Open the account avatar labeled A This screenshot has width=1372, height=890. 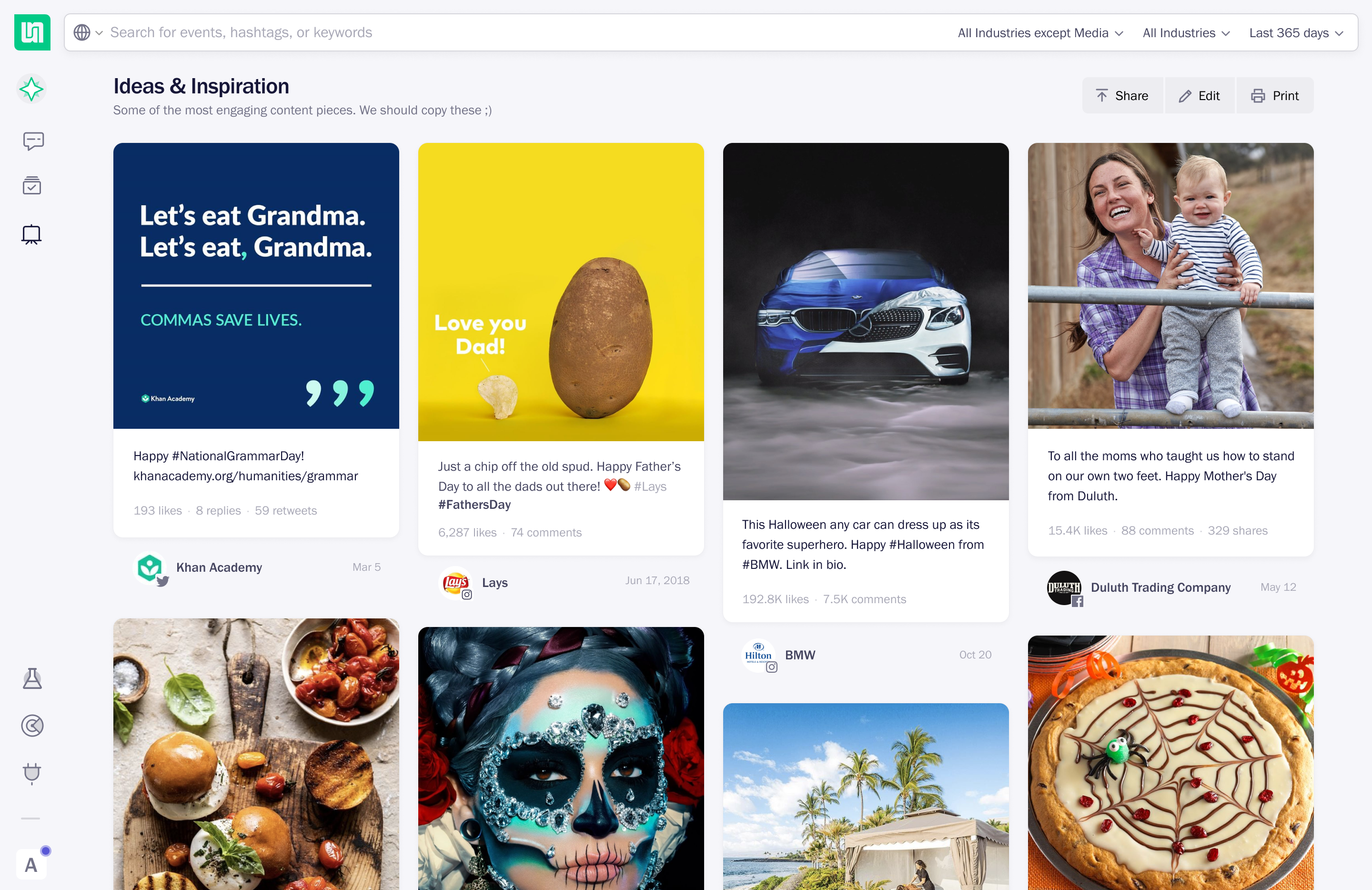click(31, 864)
